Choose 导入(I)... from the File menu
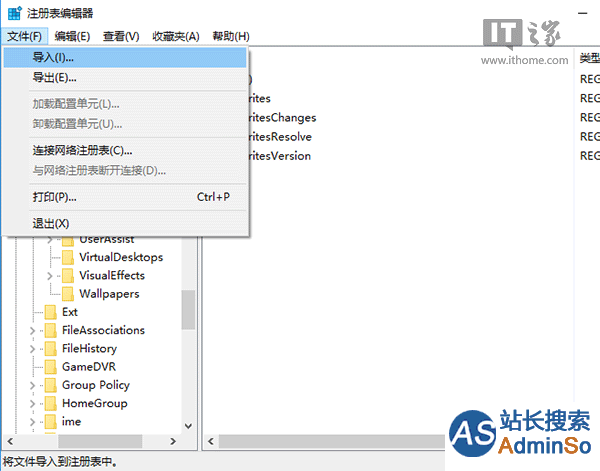 (x=125, y=57)
